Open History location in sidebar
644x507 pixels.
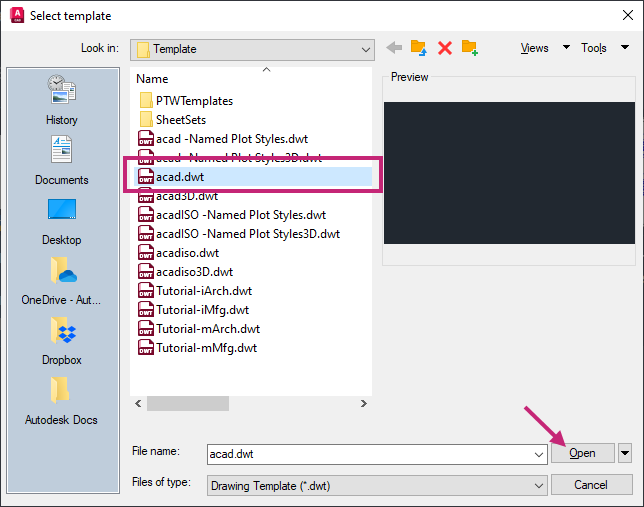point(62,100)
